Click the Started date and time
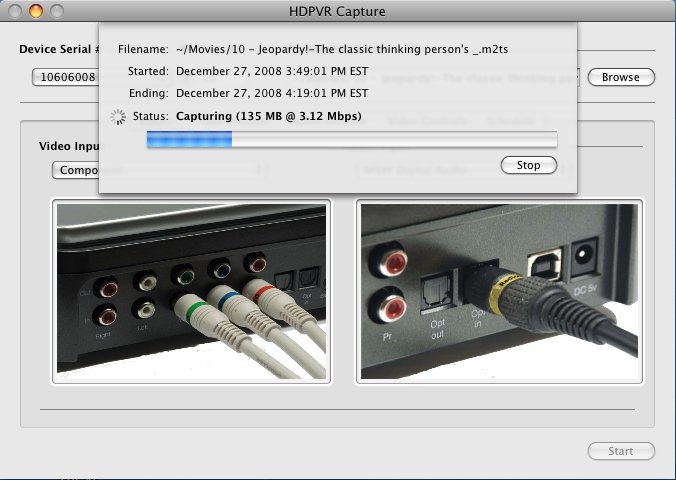Viewport: 676px width, 480px height. click(272, 71)
